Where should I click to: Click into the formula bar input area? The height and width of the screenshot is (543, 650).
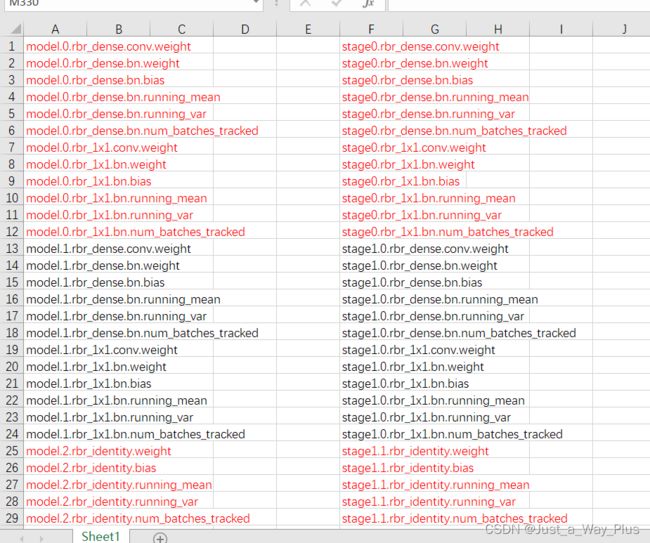click(x=518, y=4)
